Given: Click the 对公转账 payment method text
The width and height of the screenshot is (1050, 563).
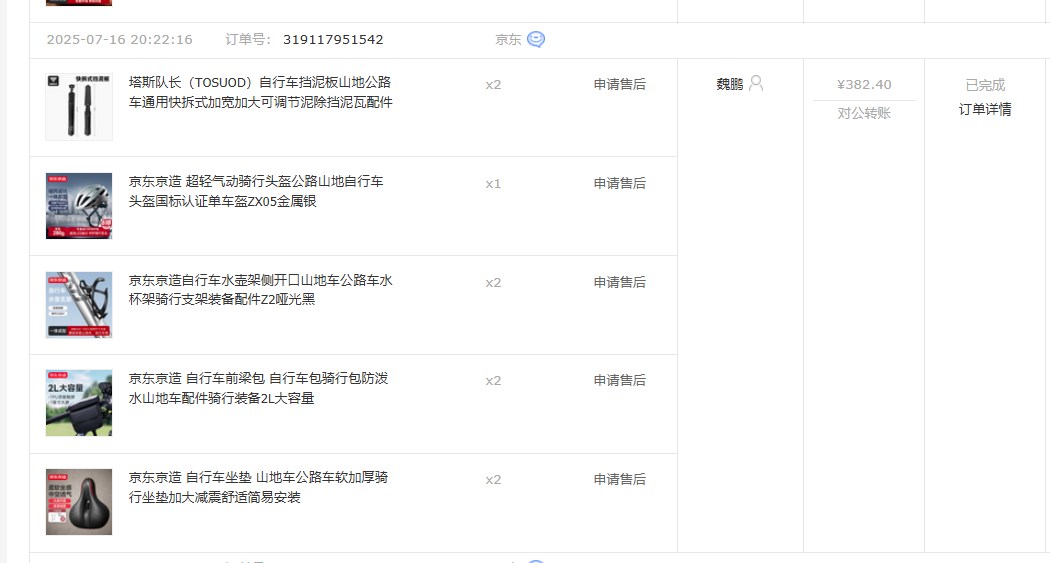Looking at the screenshot, I should tap(864, 113).
